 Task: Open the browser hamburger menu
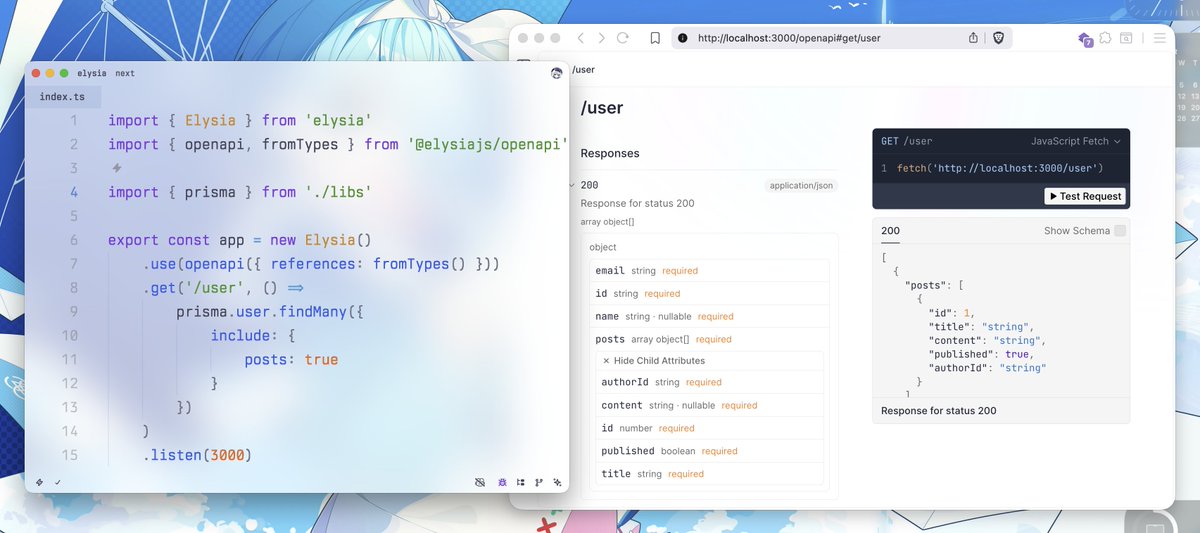(1159, 38)
